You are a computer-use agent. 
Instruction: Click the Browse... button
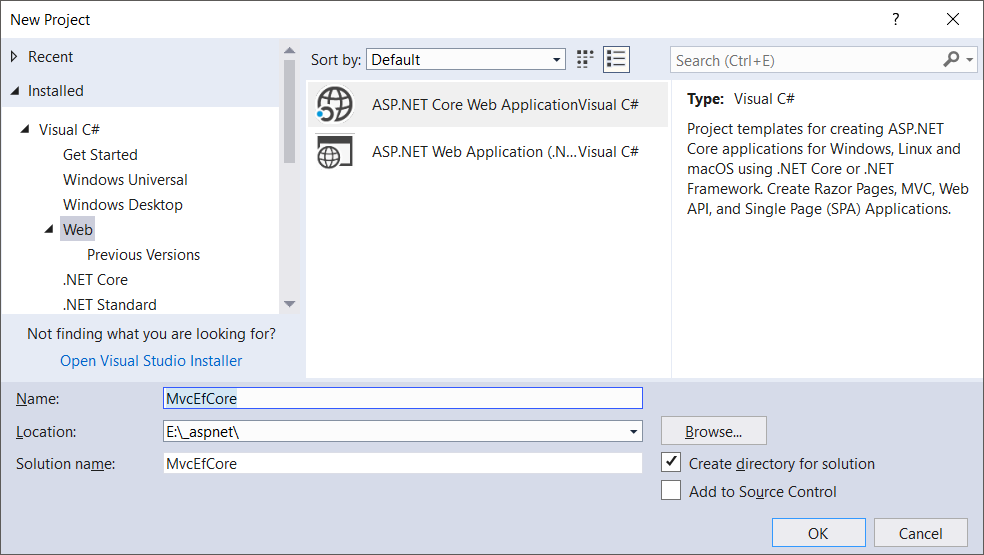tap(714, 431)
